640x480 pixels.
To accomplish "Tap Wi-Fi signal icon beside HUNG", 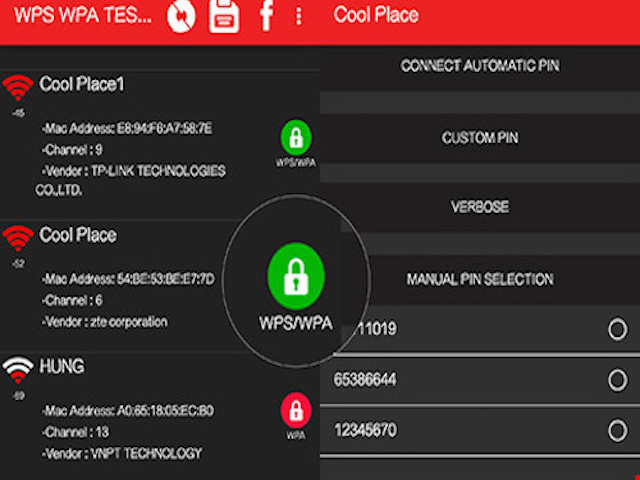I will pyautogui.click(x=18, y=370).
